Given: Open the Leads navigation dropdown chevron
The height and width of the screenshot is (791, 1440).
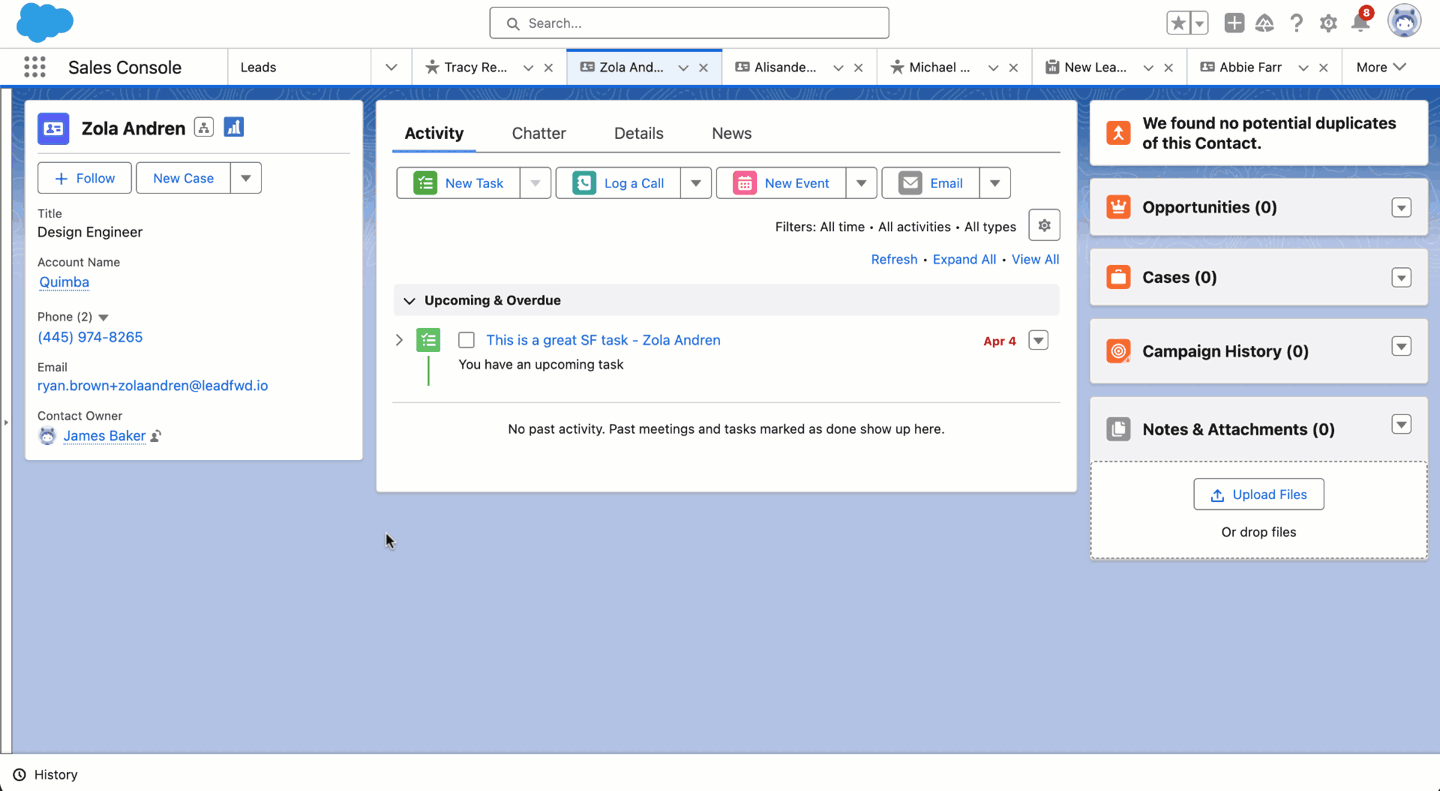Looking at the screenshot, I should pos(391,67).
